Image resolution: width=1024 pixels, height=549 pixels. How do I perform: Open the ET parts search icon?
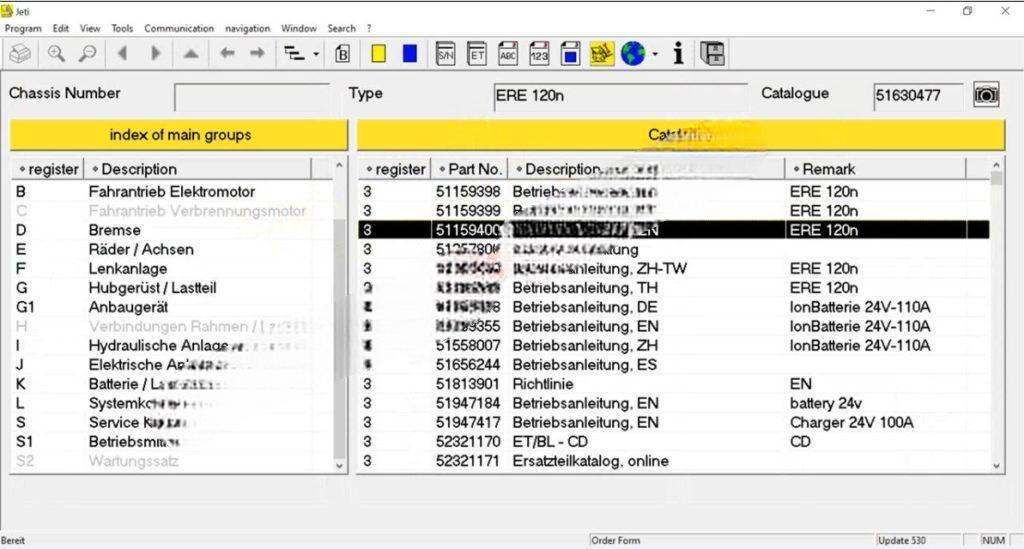click(477, 54)
